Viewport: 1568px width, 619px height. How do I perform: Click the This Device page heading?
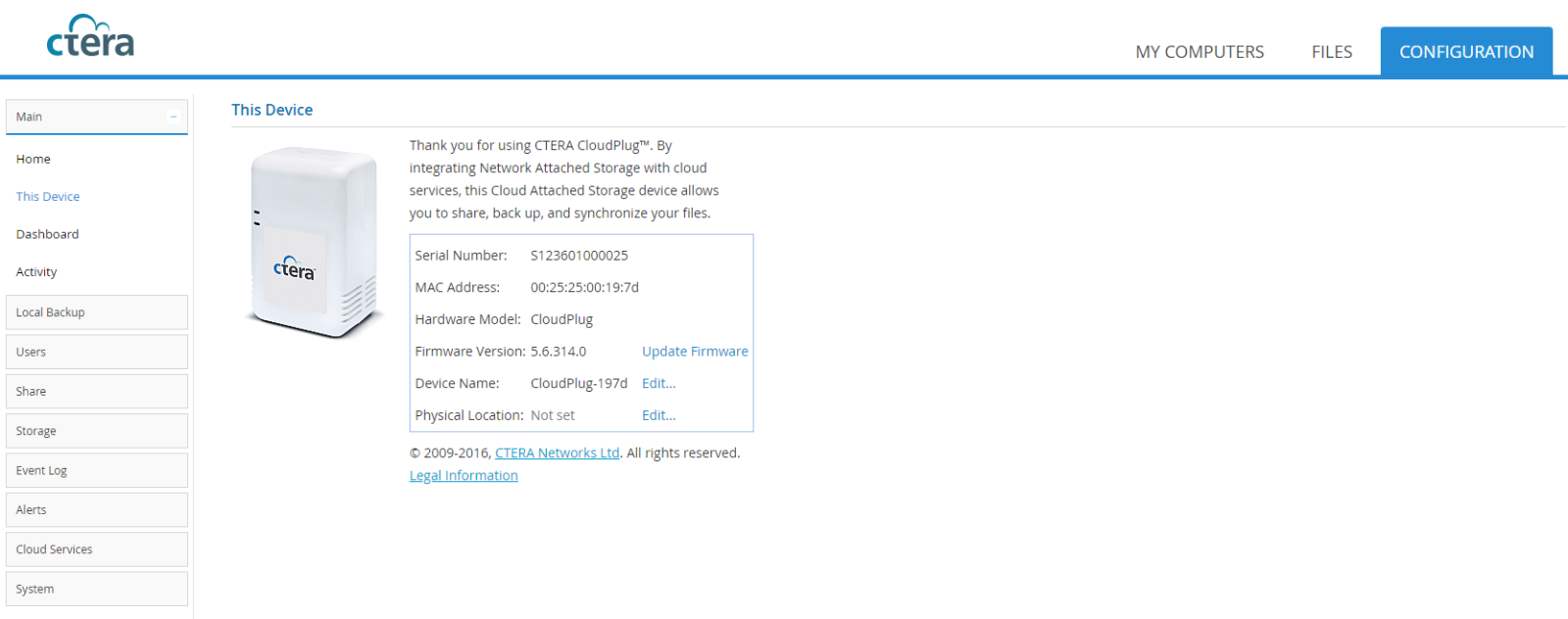click(x=272, y=110)
